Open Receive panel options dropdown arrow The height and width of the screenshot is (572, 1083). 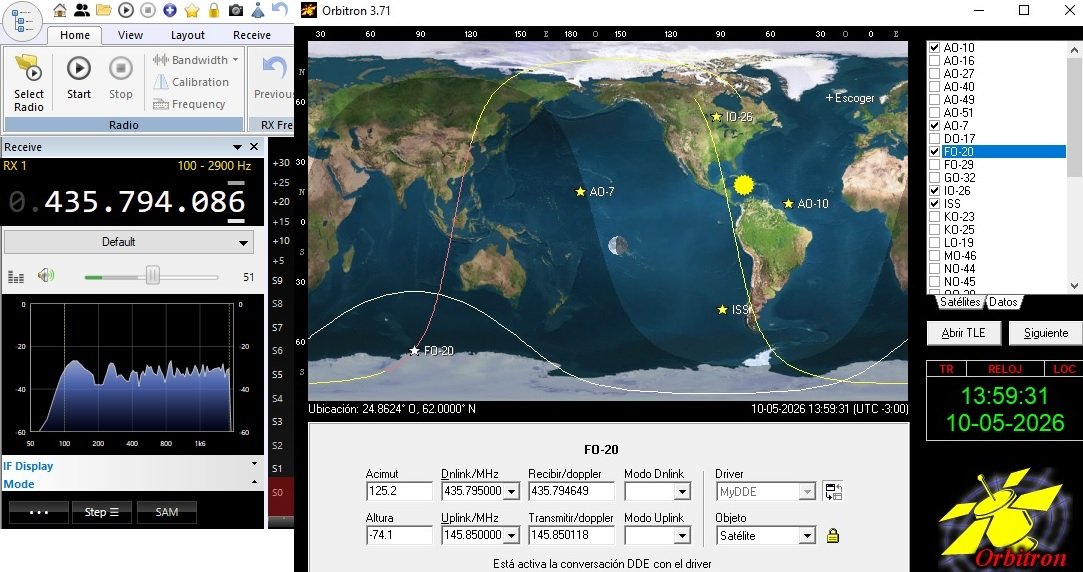coord(238,147)
